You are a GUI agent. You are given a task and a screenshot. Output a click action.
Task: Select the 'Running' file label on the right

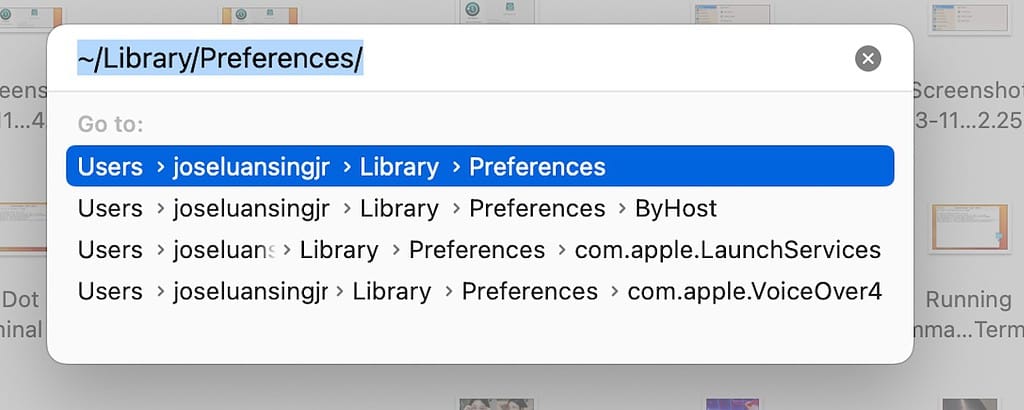point(968,300)
